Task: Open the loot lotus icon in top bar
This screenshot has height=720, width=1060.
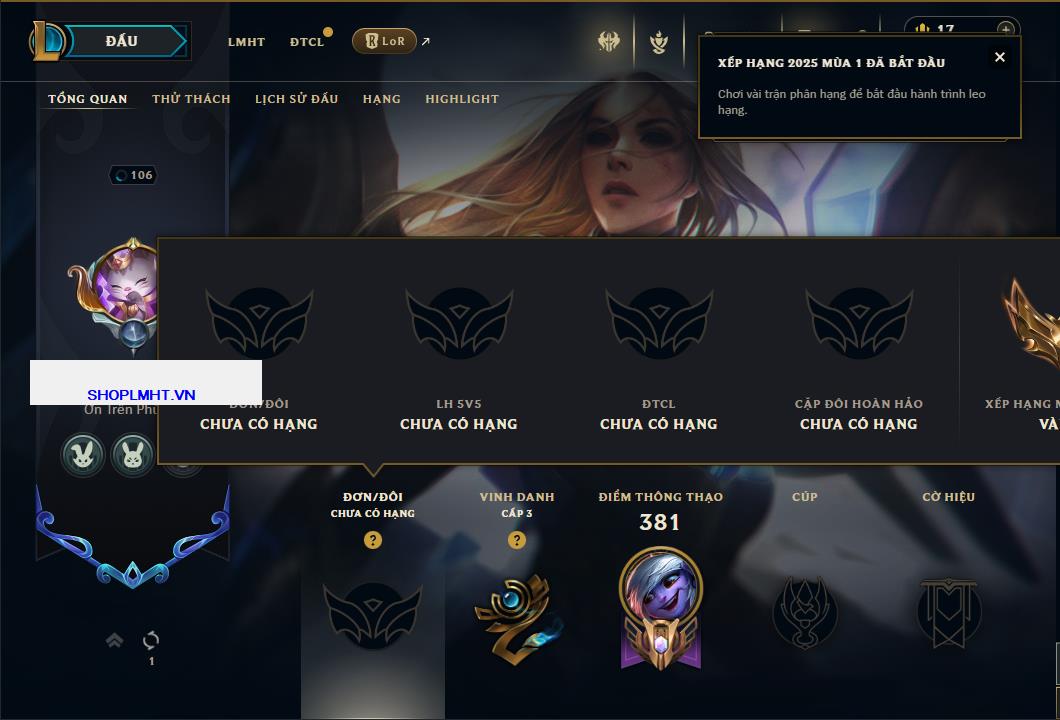Action: pos(658,42)
